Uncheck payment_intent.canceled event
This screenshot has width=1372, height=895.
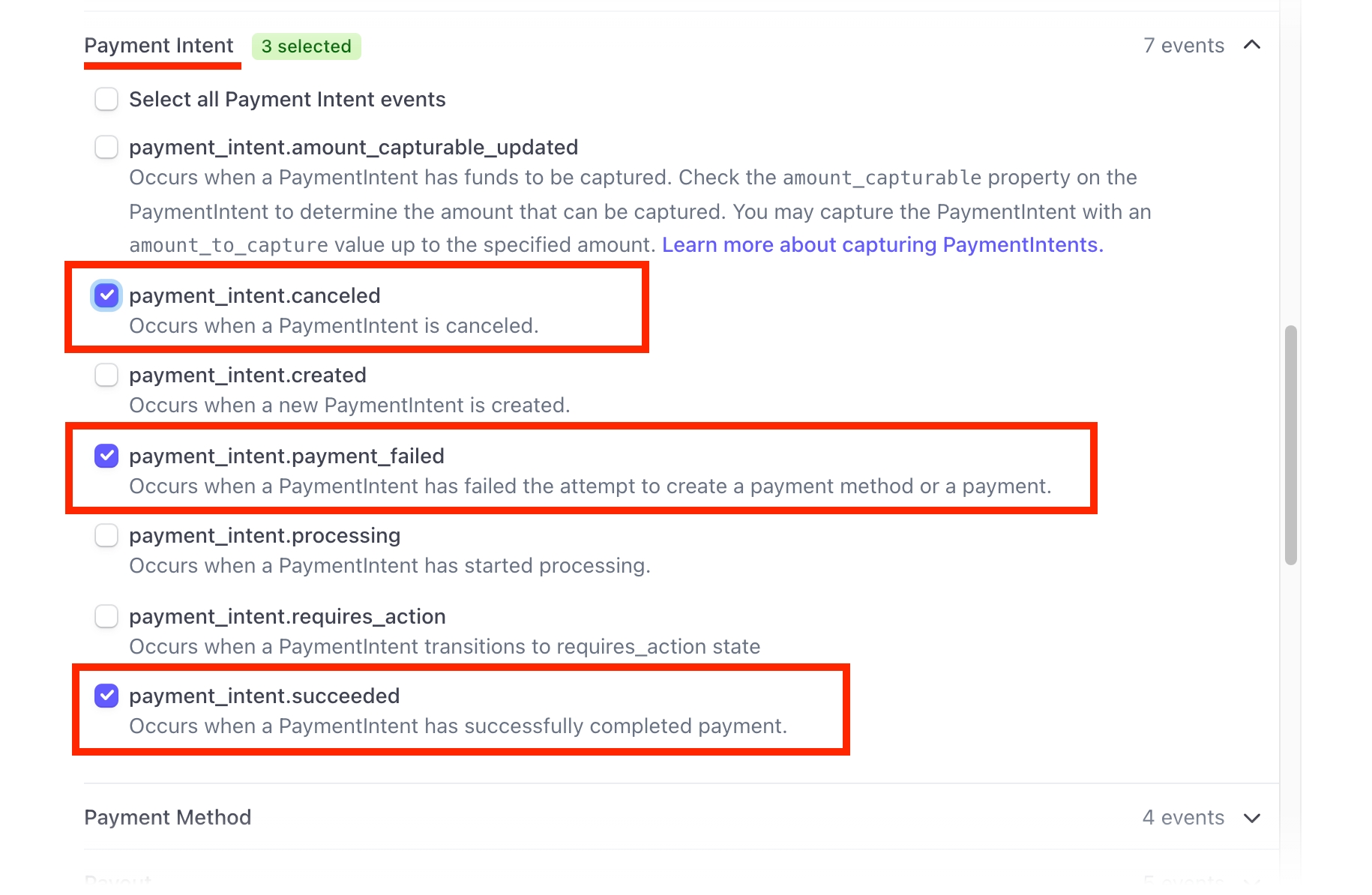[x=106, y=295]
